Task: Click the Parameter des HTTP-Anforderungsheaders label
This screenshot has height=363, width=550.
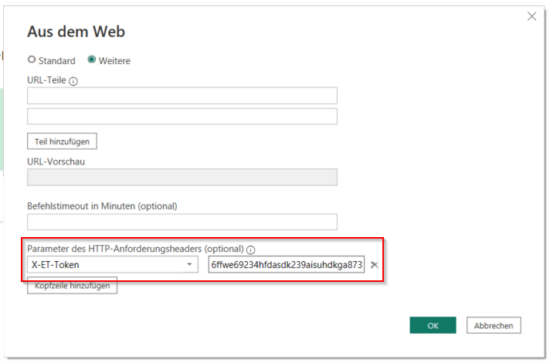Action: [x=135, y=249]
